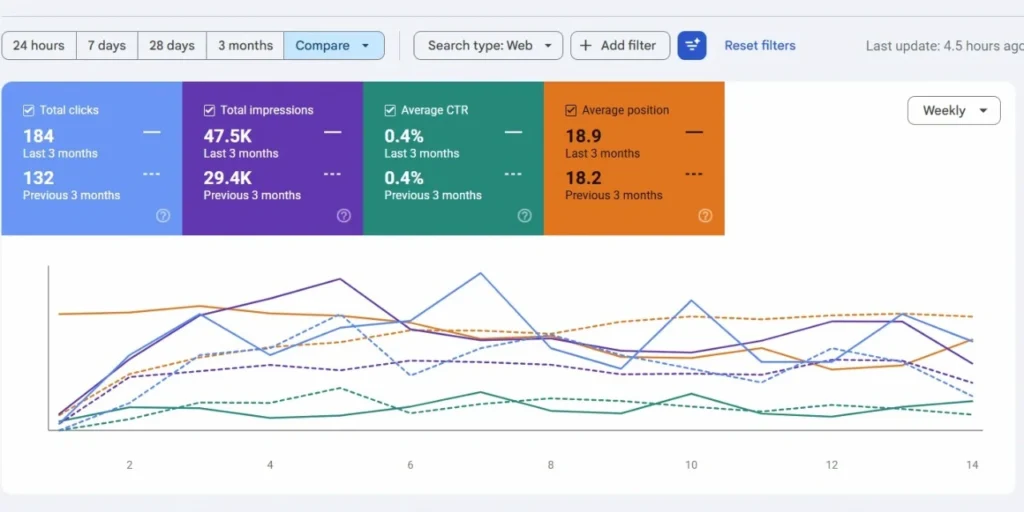Open help icon on Average CTR card
Image resolution: width=1024 pixels, height=512 pixels.
coord(524,216)
